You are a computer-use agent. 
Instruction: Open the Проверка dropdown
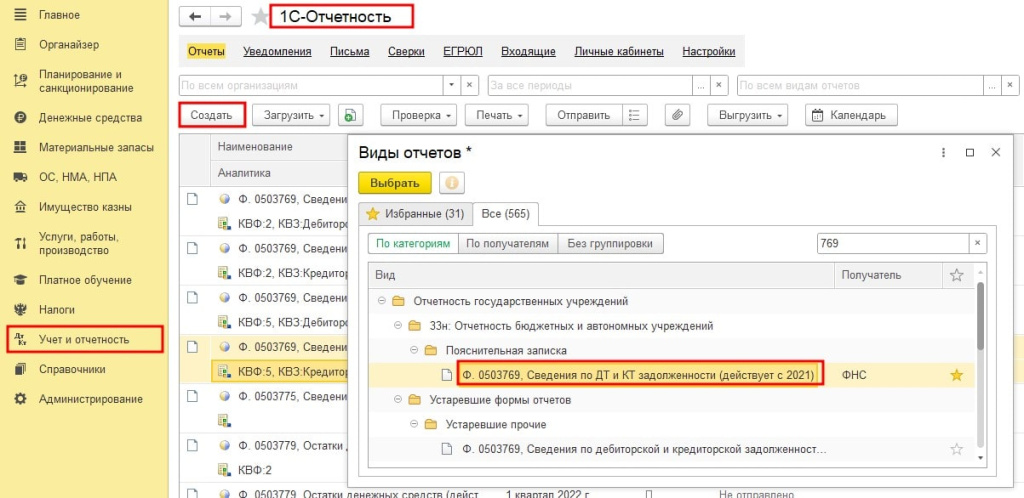[x=419, y=115]
